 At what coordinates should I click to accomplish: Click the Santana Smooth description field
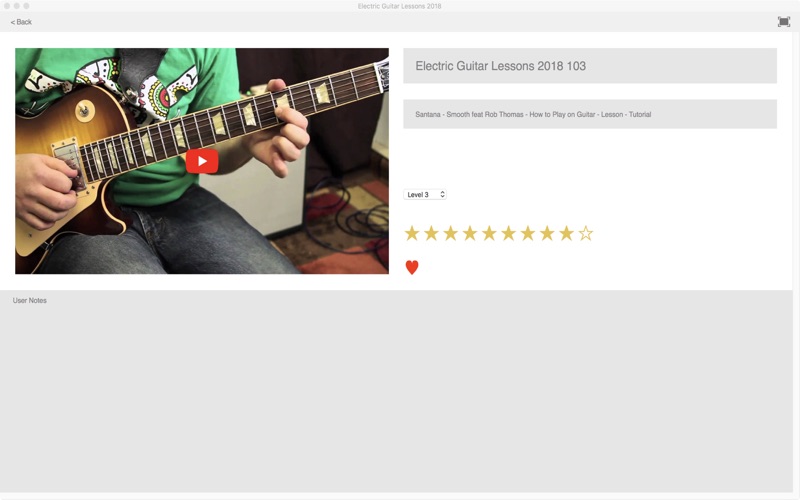[x=590, y=114]
